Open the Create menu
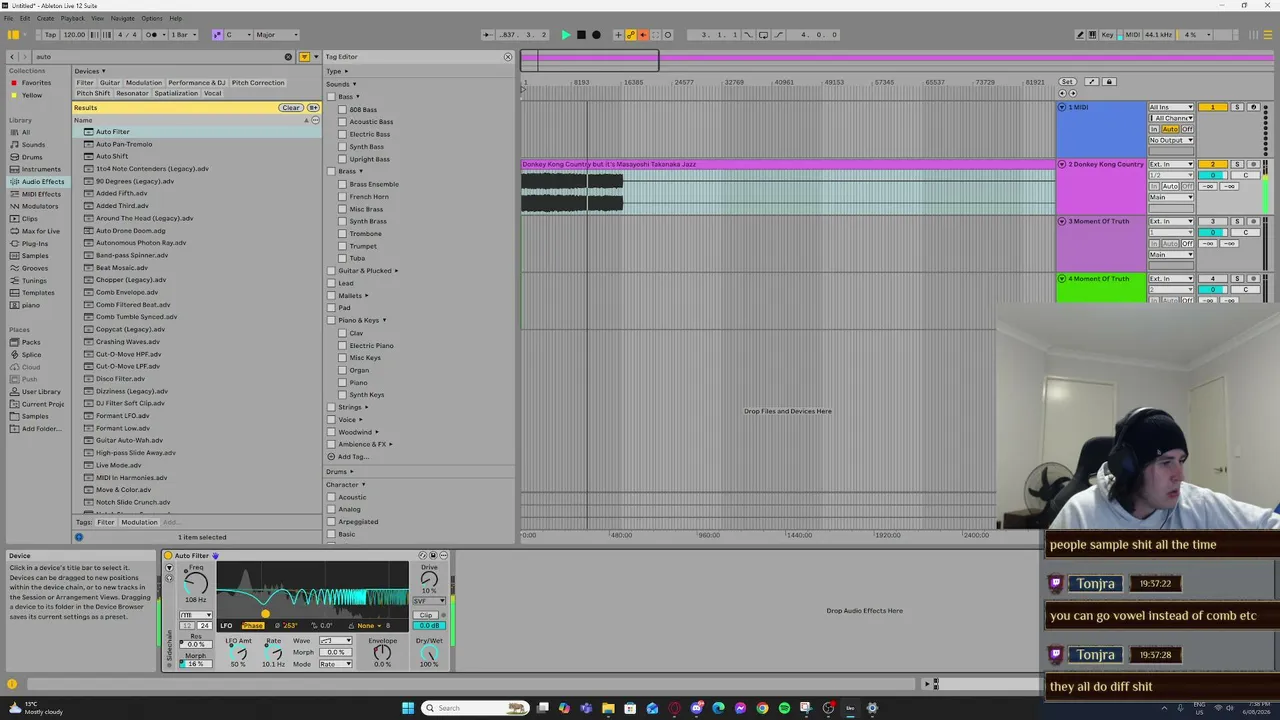 coord(45,18)
